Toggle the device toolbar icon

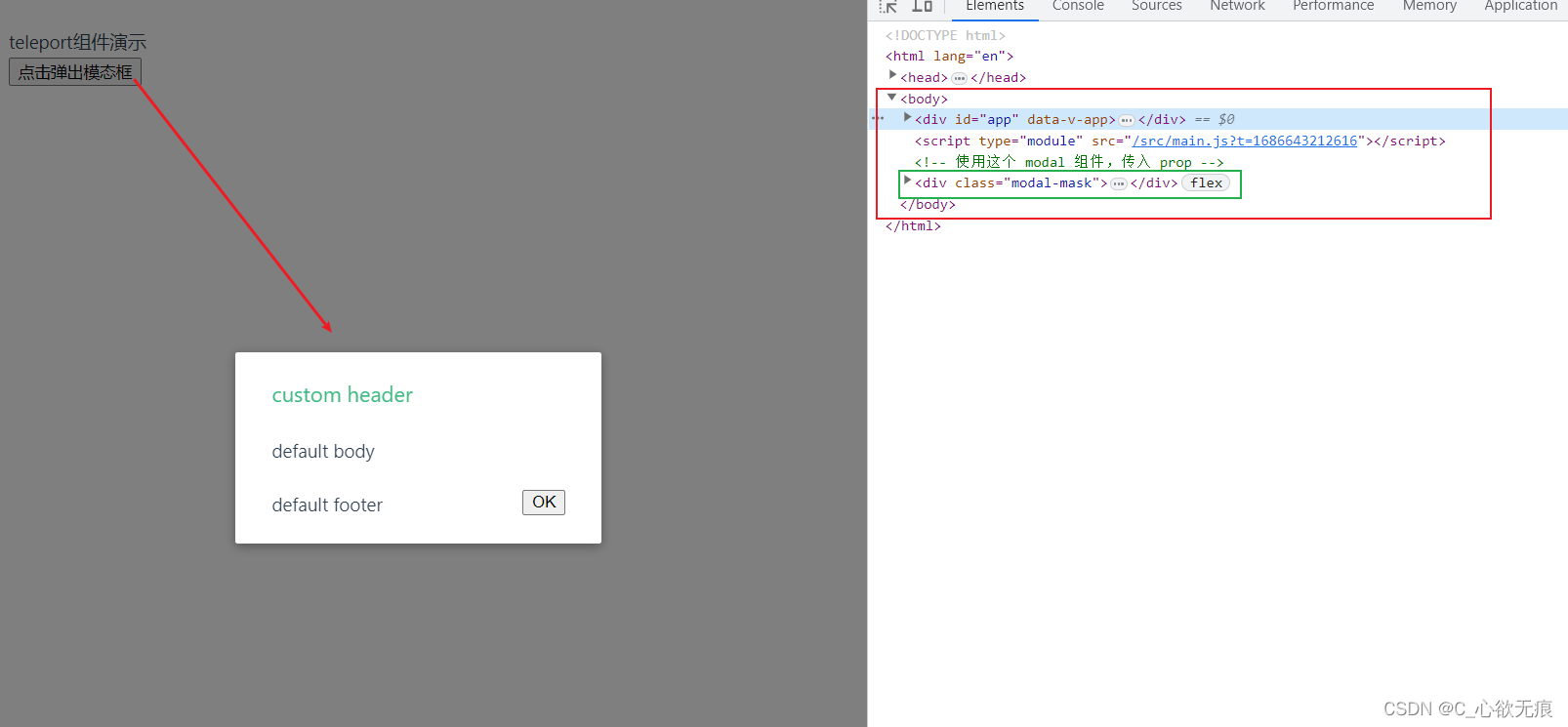tap(922, 6)
